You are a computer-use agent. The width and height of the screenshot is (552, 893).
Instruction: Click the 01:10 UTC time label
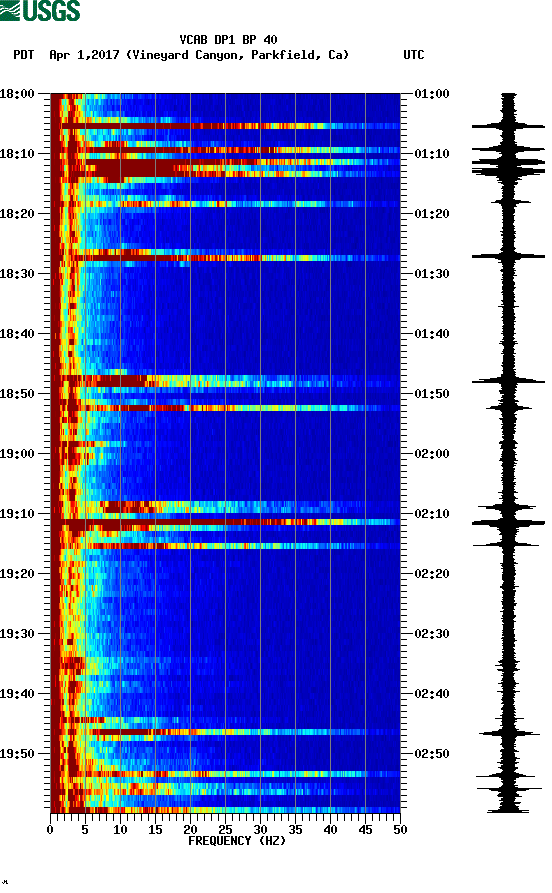[432, 154]
